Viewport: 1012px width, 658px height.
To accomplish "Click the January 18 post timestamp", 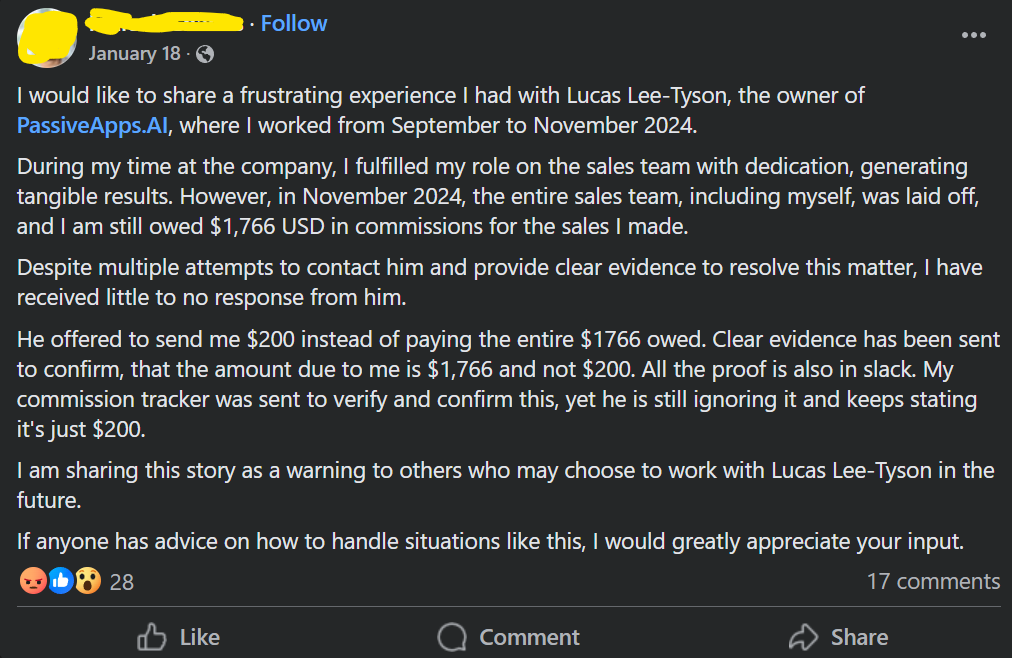I will pyautogui.click(x=134, y=54).
